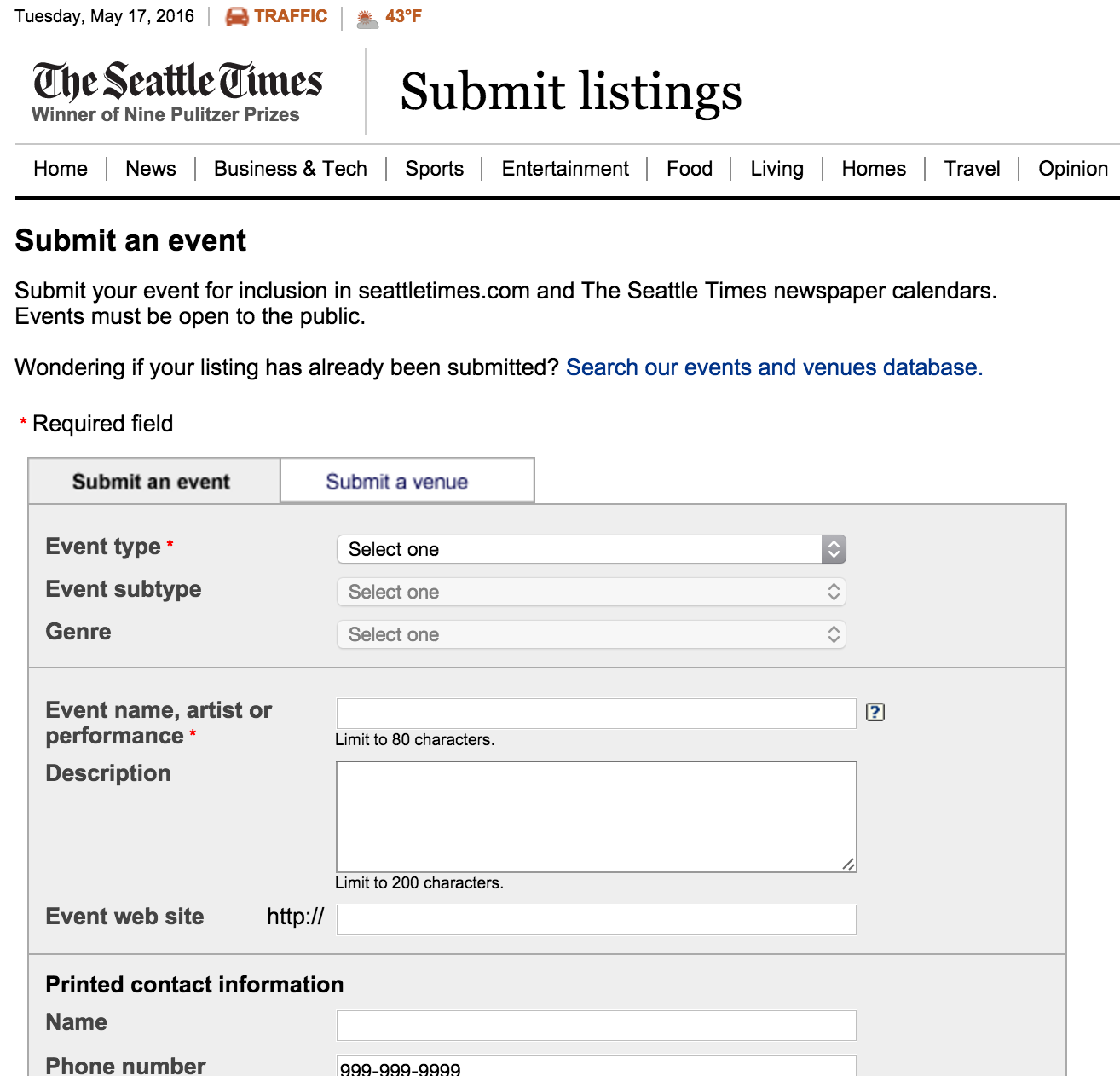The height and width of the screenshot is (1076, 1120).
Task: Click The Seattle Times logo
Action: coord(177,81)
